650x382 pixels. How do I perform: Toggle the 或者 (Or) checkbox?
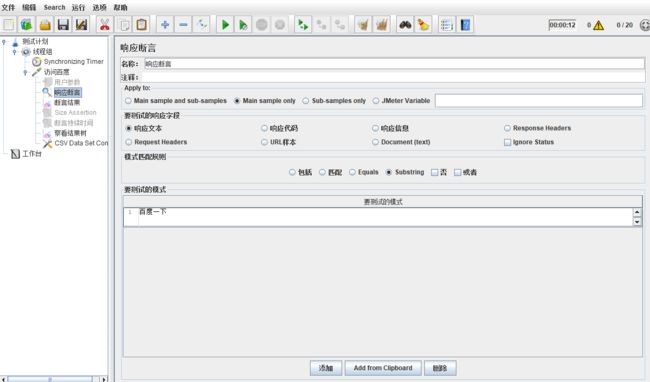(457, 172)
